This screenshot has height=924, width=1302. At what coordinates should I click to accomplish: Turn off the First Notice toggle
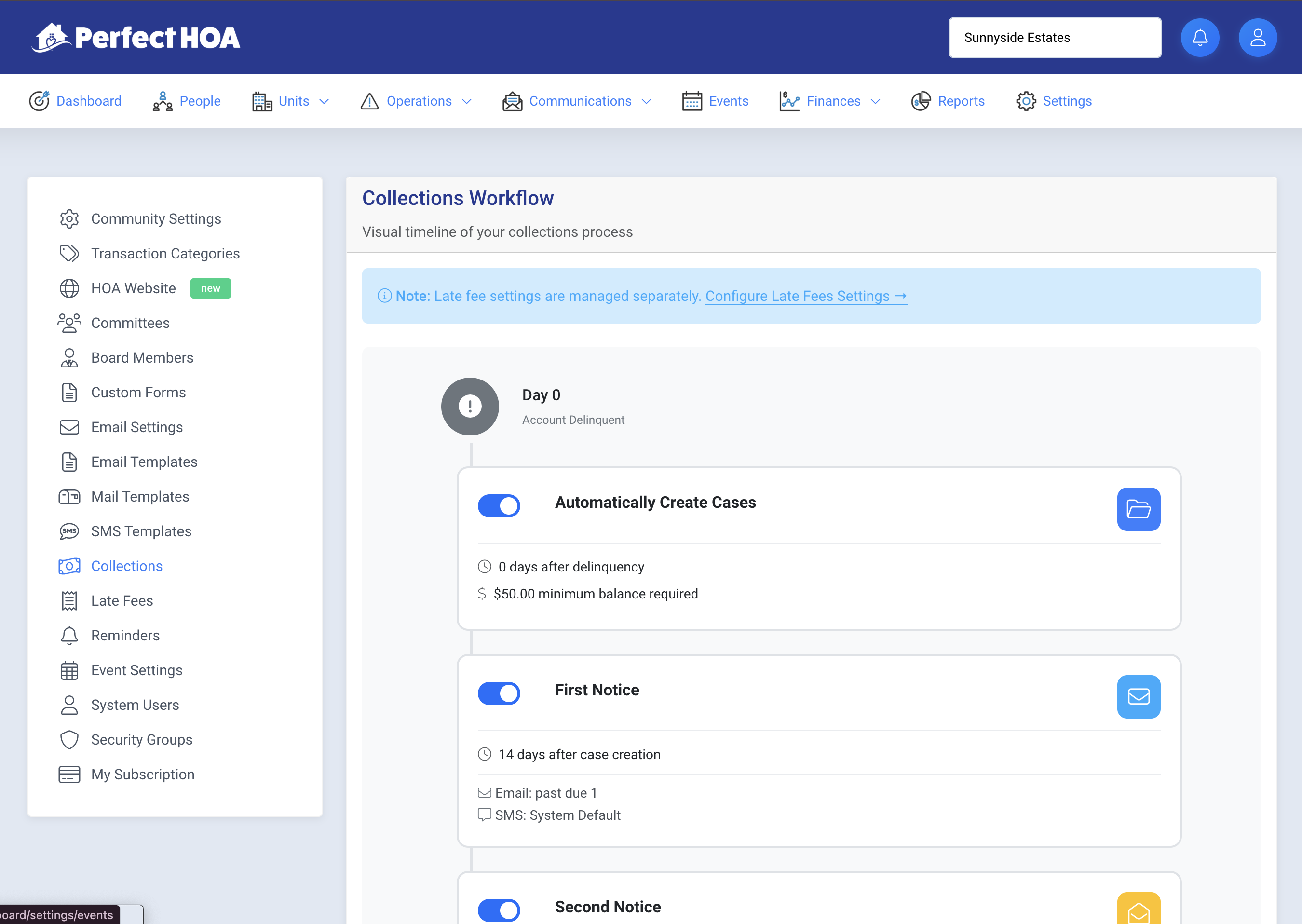point(499,693)
